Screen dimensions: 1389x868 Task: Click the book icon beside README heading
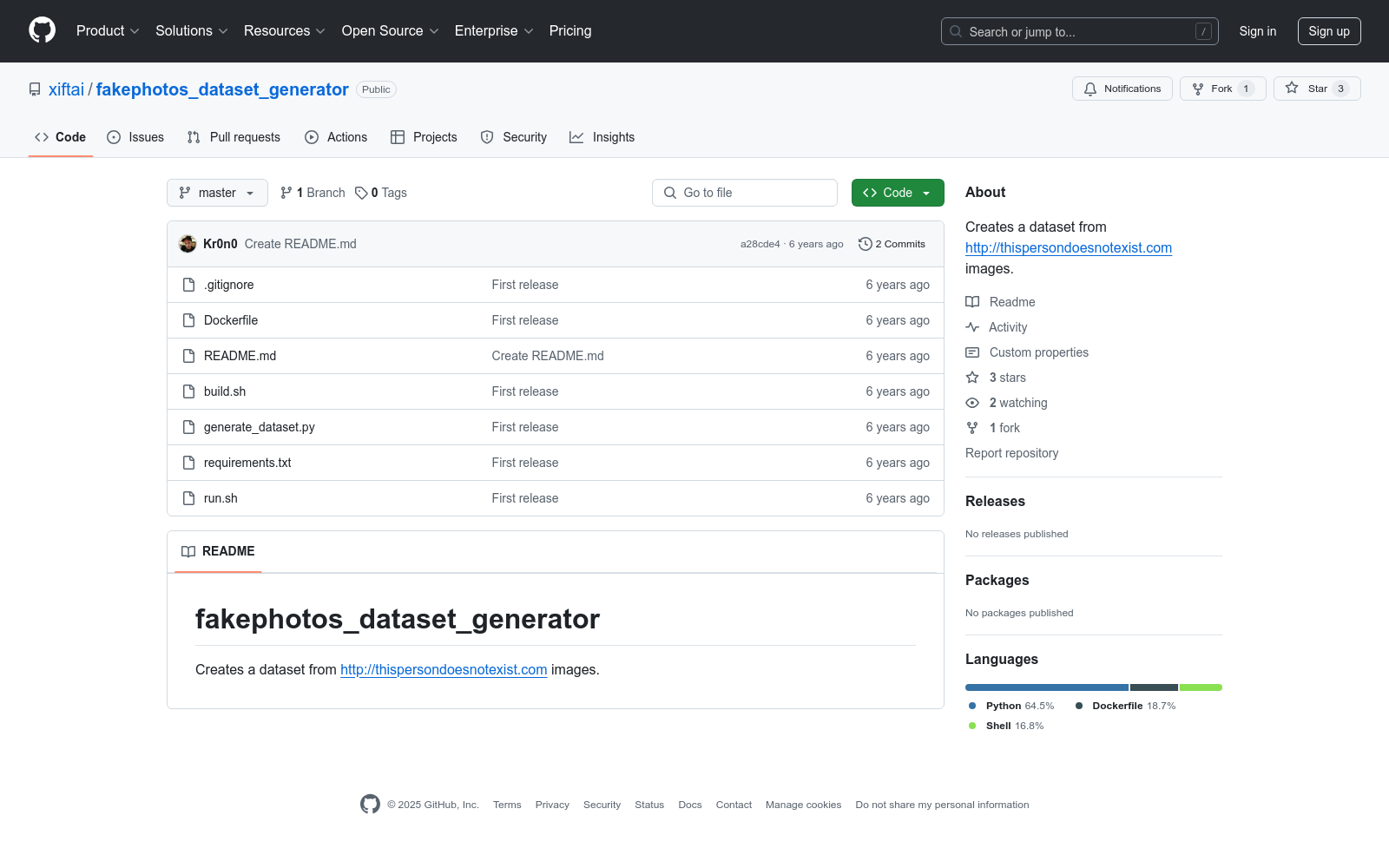tap(188, 551)
